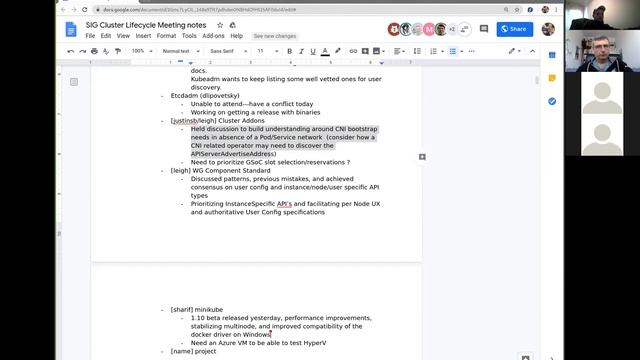Viewport: 640px width, 360px height.
Task: Open the collaborator chat icon
Action: pos(464,29)
